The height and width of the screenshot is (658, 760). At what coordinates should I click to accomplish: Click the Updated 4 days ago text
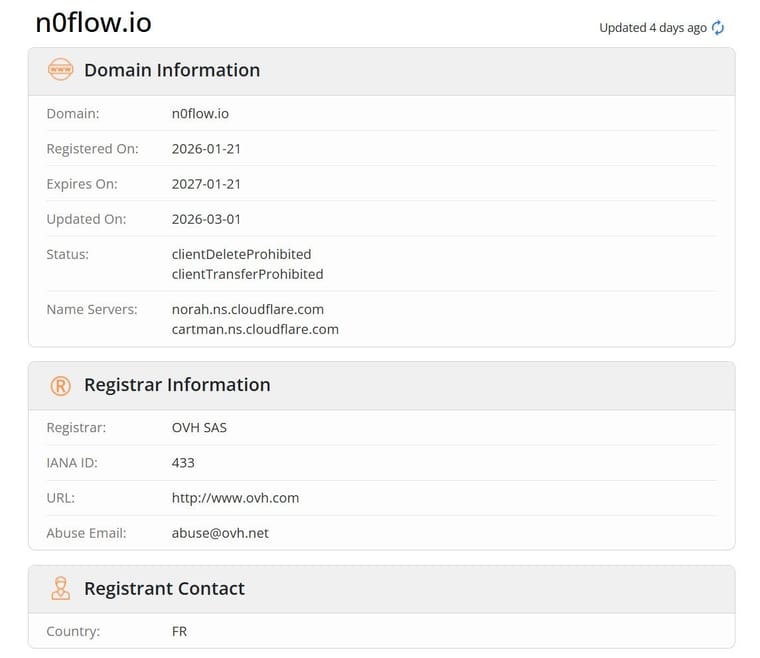click(x=652, y=28)
